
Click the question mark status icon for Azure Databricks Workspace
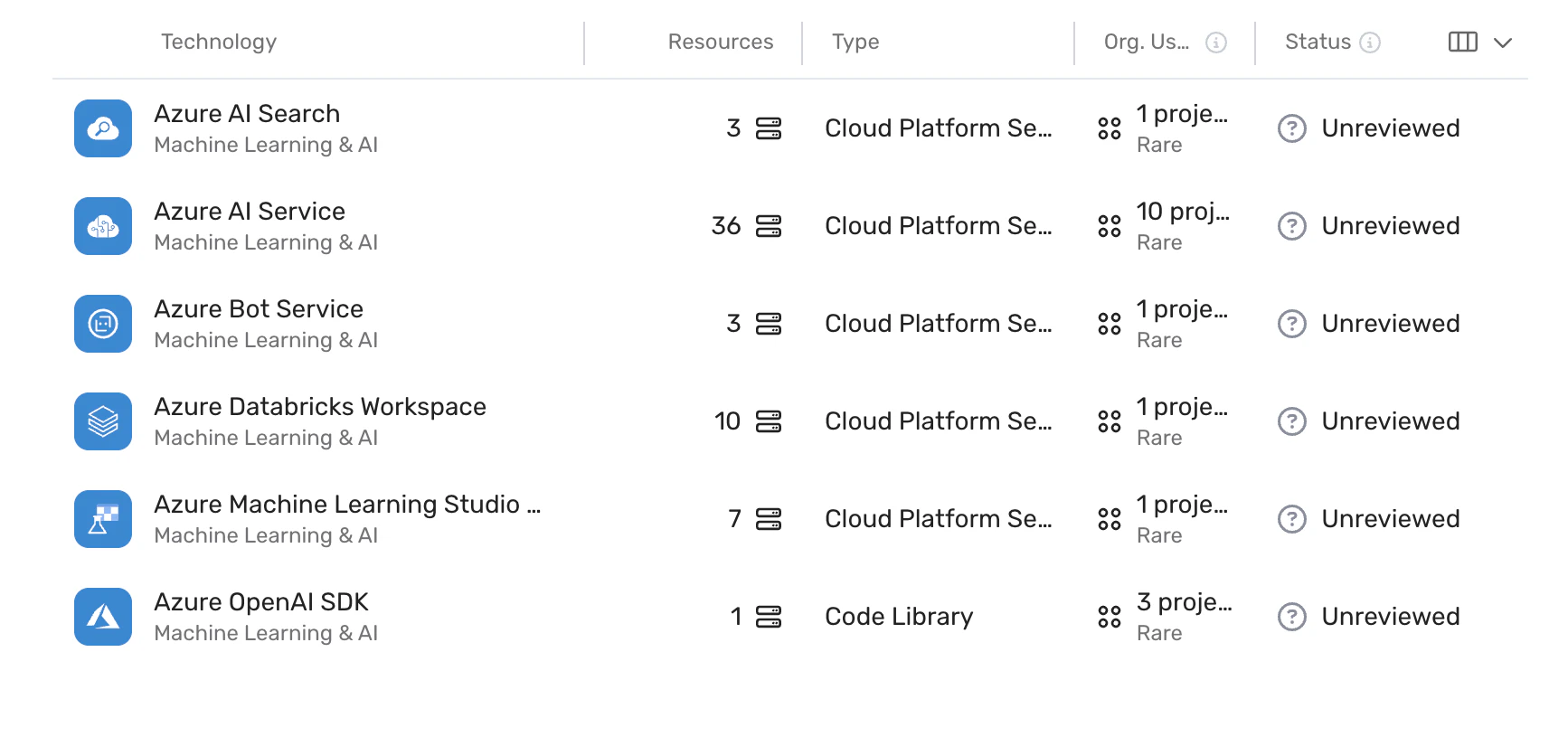click(x=1292, y=421)
